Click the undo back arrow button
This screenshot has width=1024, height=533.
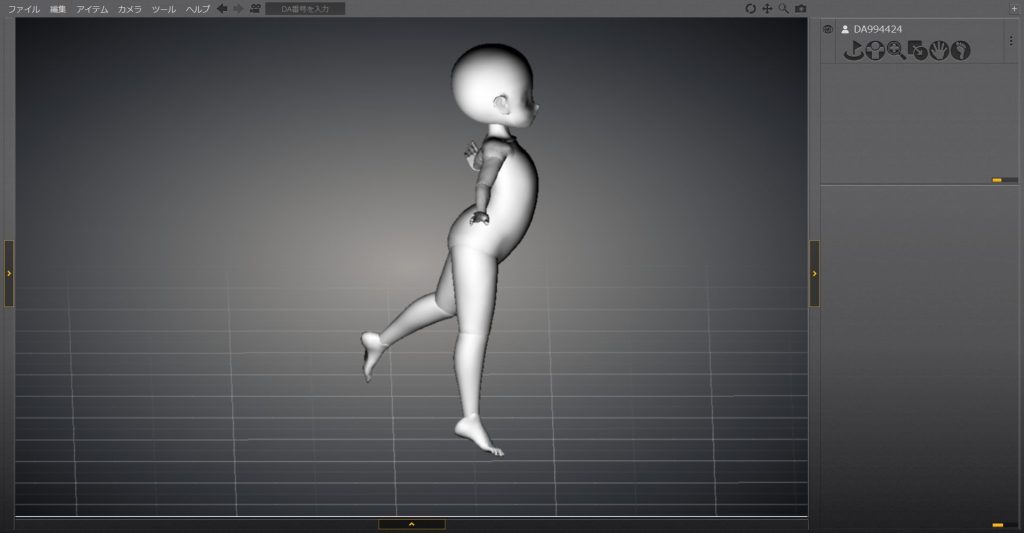coord(222,8)
